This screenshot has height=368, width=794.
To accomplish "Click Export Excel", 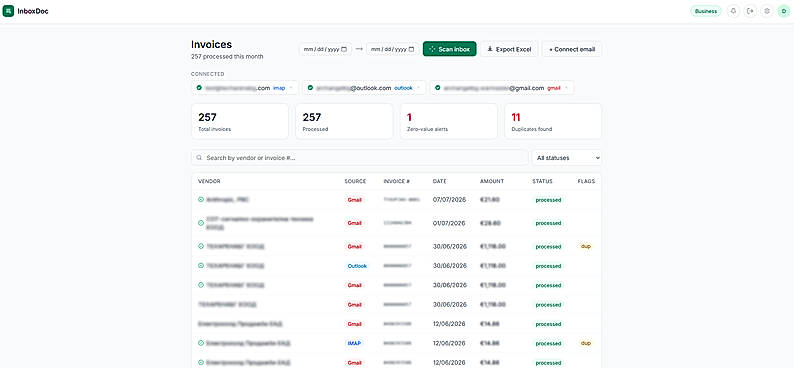I will point(509,49).
